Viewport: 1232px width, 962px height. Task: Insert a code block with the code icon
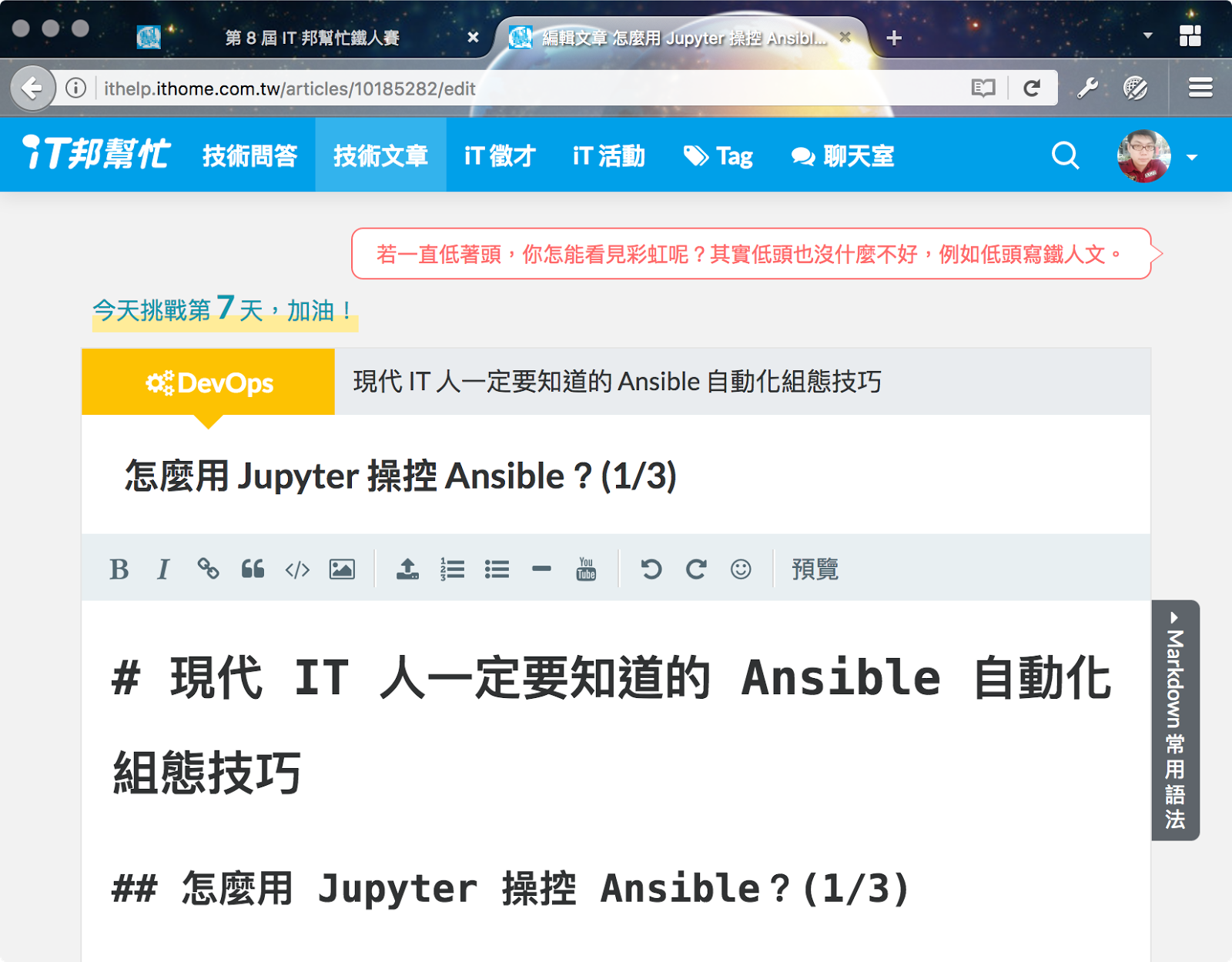(x=297, y=570)
